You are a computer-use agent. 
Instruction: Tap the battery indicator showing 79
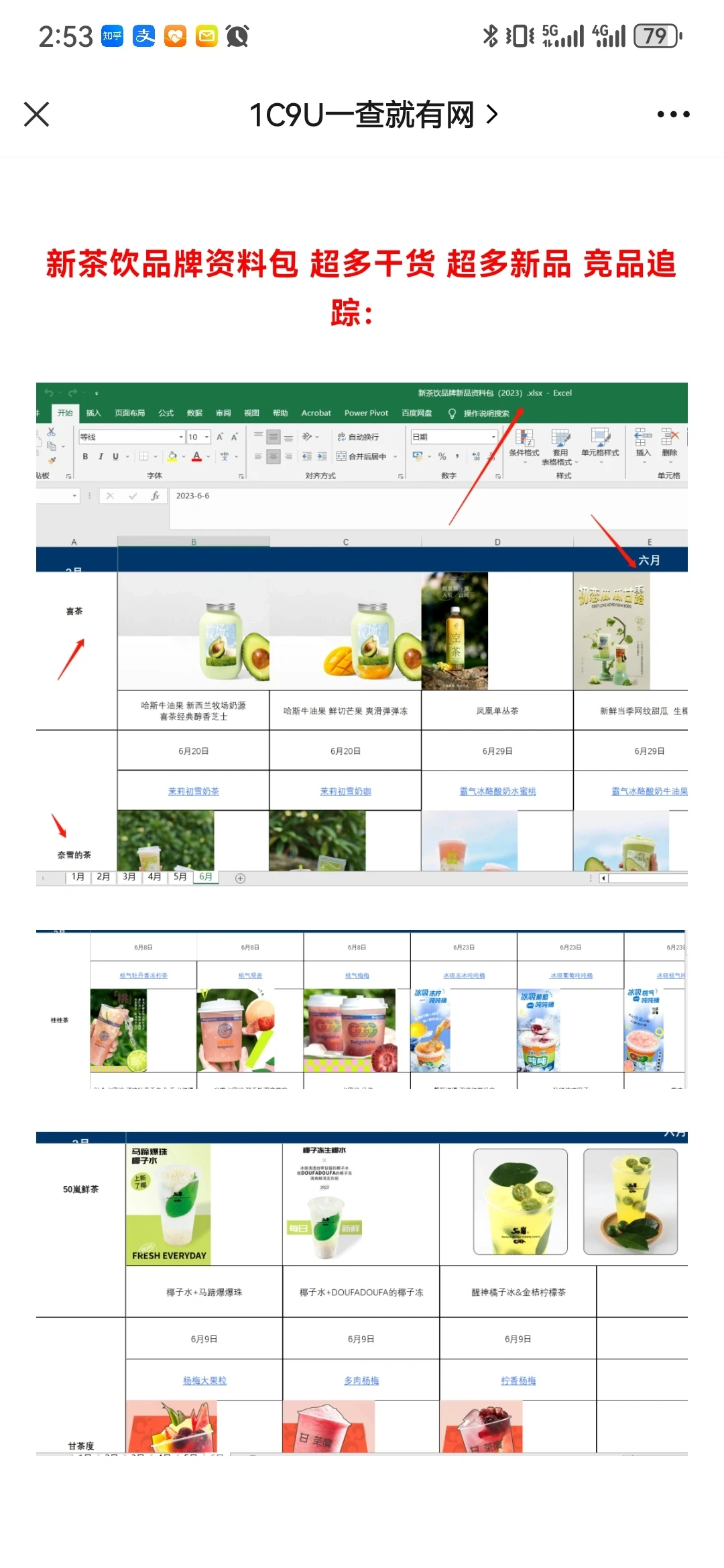pos(658,36)
